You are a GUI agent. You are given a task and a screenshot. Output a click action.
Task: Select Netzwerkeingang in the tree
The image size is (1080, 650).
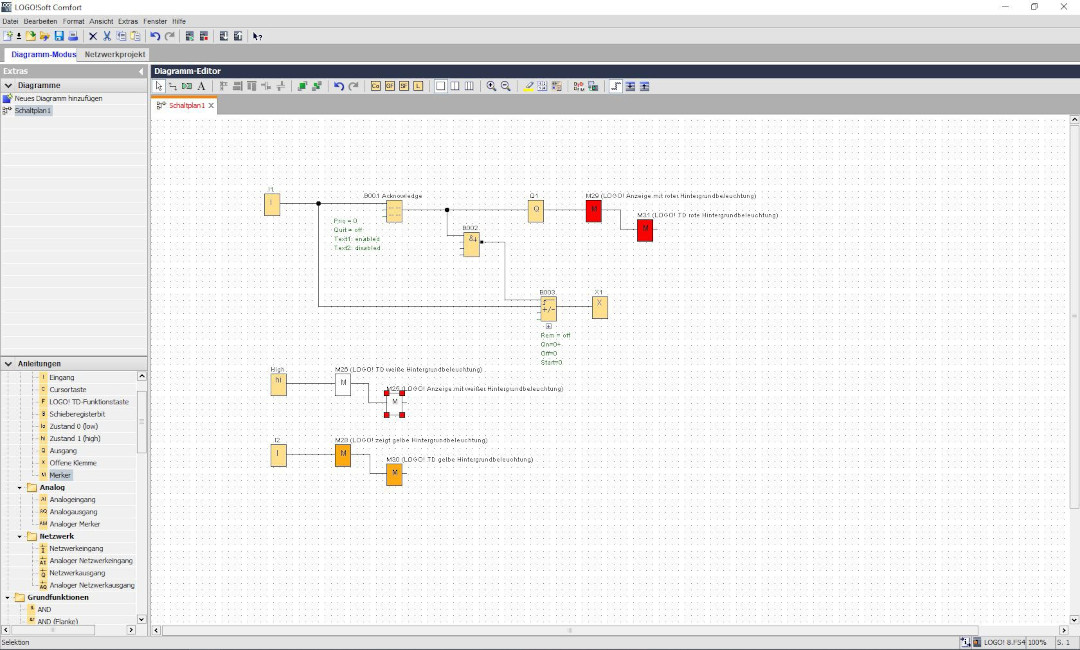[x=76, y=549]
